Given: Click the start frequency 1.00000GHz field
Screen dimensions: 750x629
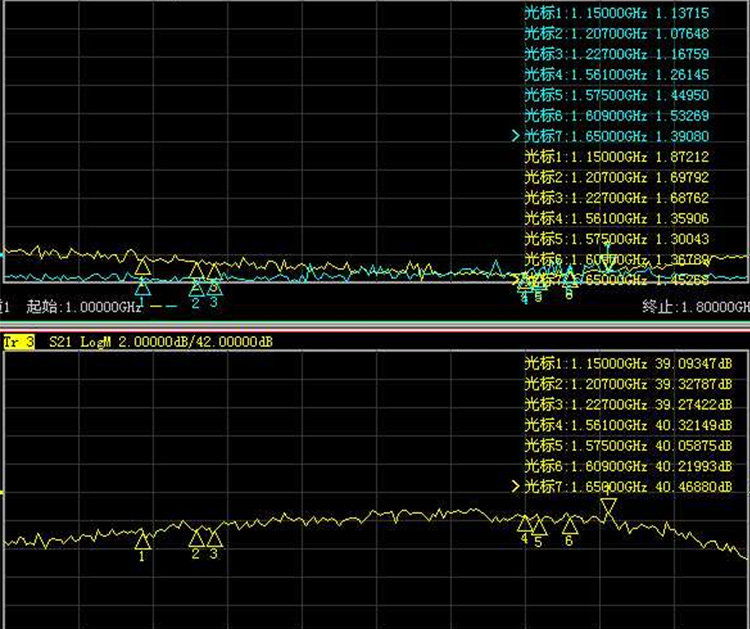Looking at the screenshot, I should coord(85,305).
